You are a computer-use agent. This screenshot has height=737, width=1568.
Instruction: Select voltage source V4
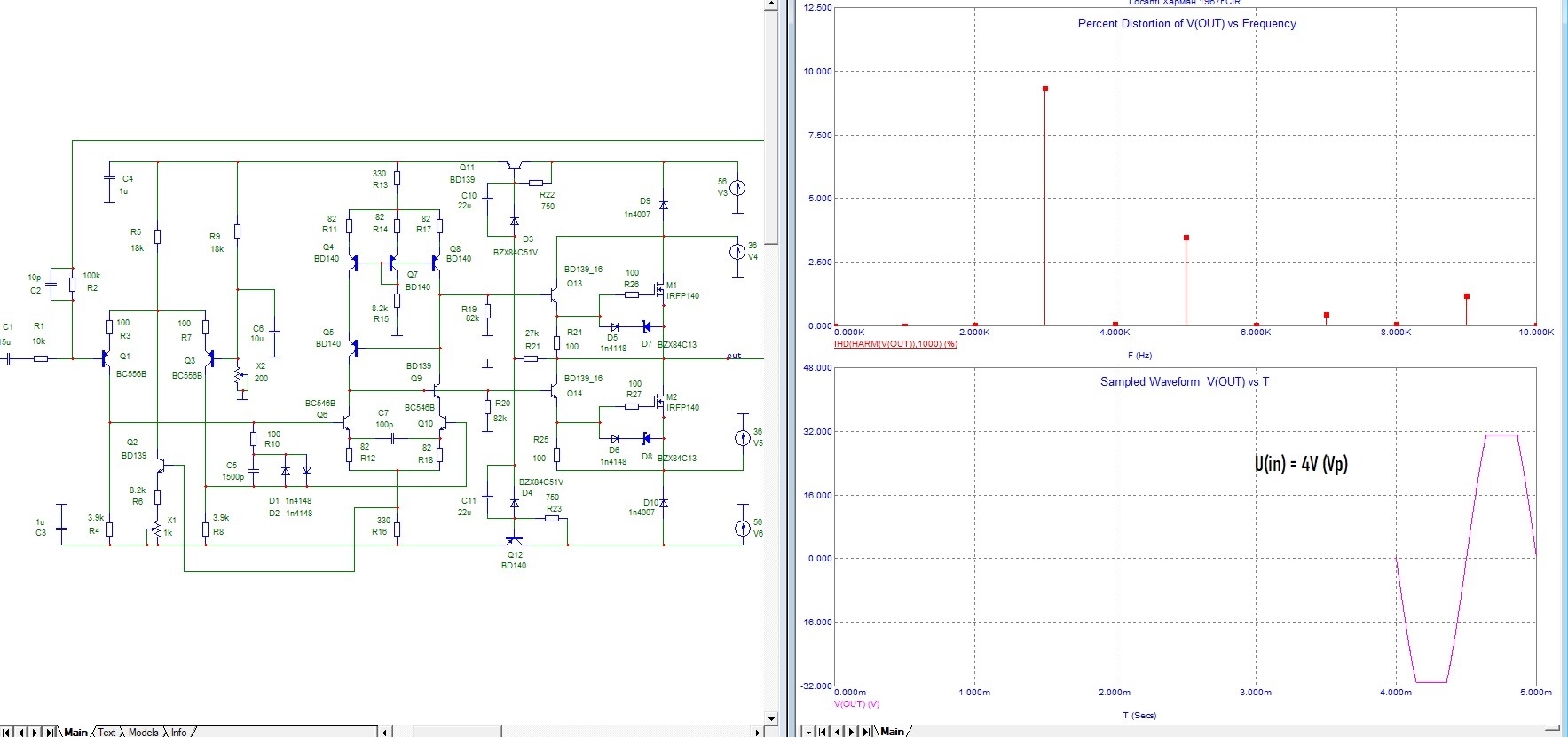tap(737, 252)
